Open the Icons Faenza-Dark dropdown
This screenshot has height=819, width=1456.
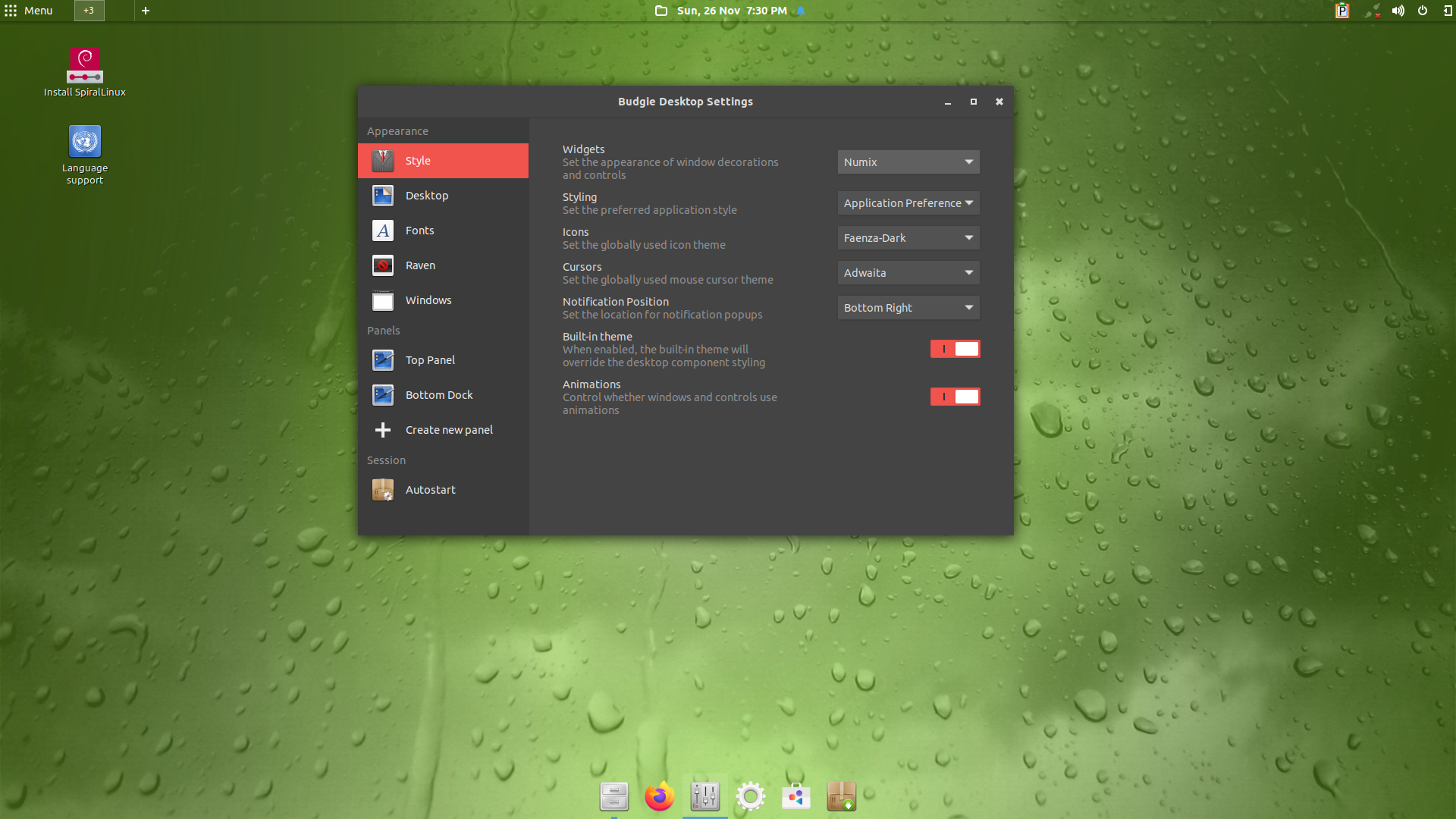click(x=908, y=238)
